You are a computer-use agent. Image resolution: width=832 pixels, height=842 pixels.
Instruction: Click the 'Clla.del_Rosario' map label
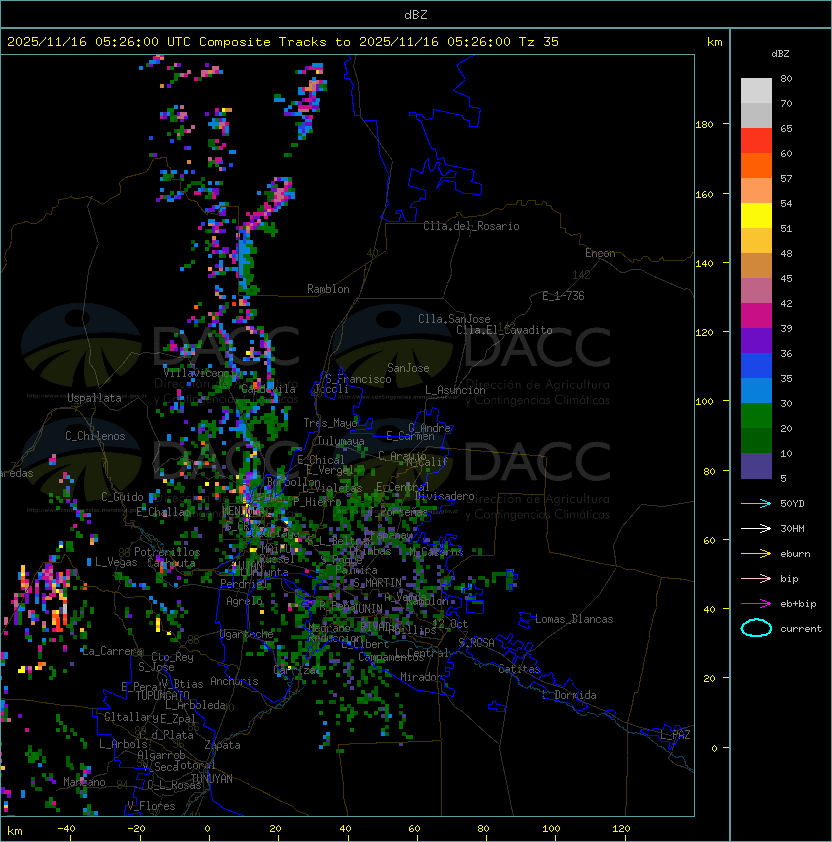[471, 226]
